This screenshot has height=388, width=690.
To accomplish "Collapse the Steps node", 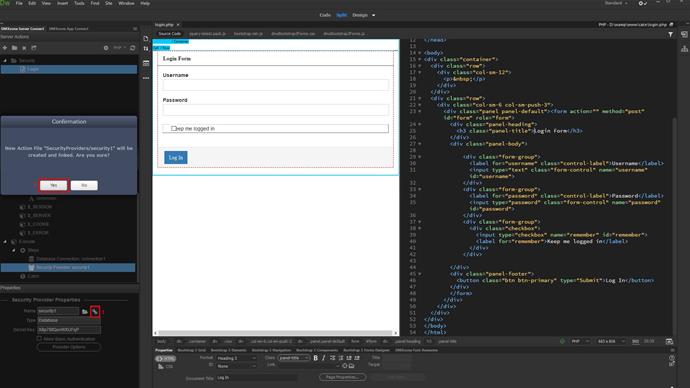I will (x=14, y=250).
